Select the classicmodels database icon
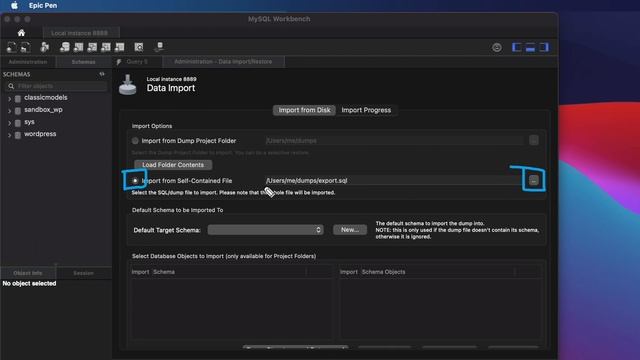640x360 pixels. coord(18,98)
